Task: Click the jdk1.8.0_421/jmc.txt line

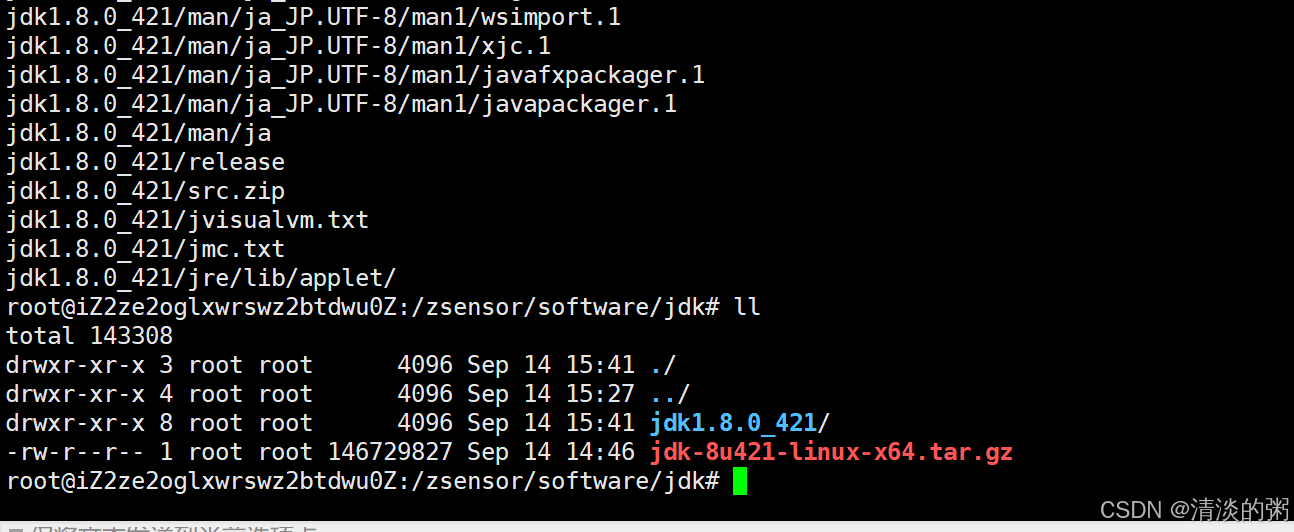Action: click(x=146, y=249)
